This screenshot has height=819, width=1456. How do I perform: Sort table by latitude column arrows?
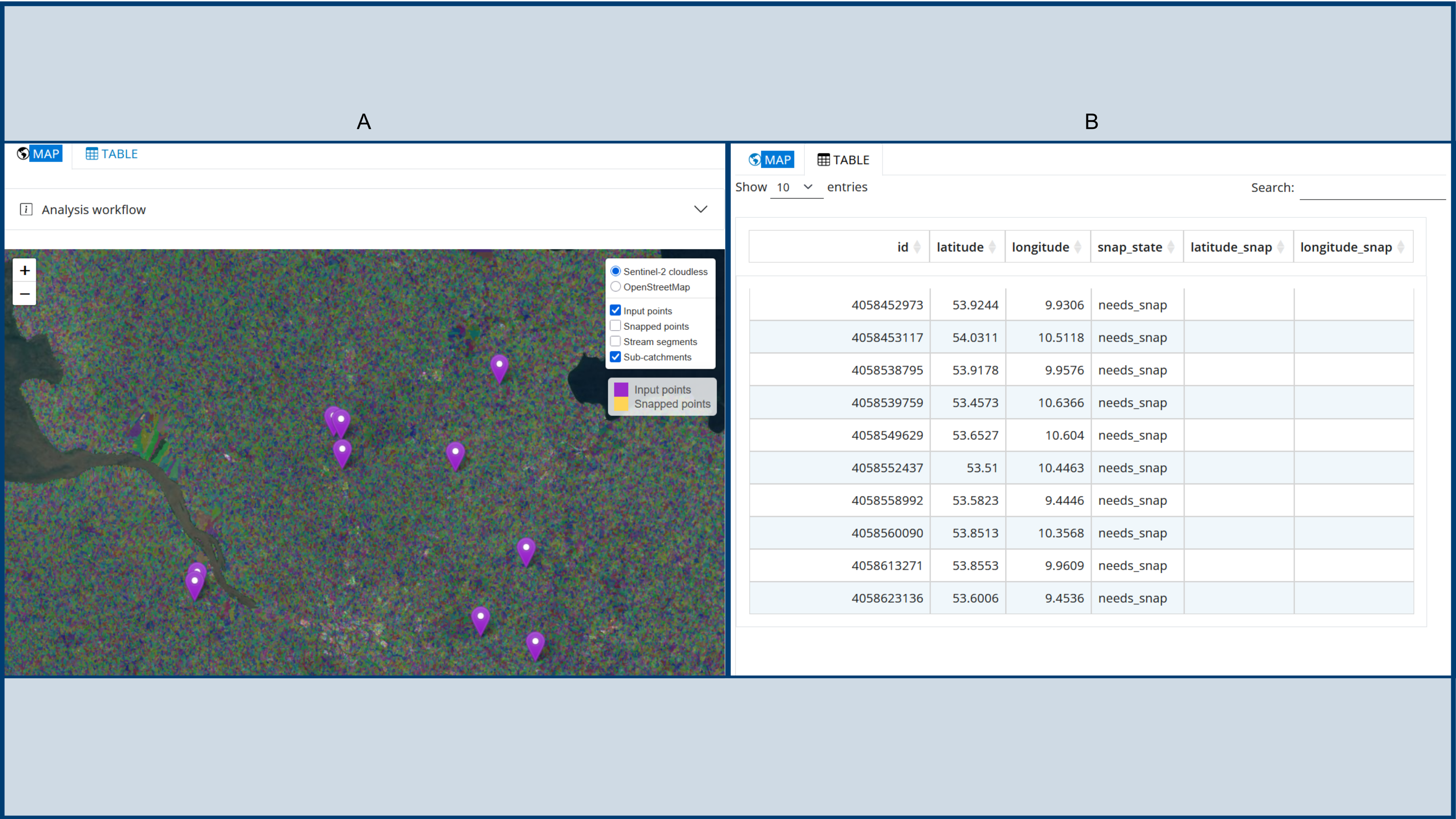click(x=992, y=247)
